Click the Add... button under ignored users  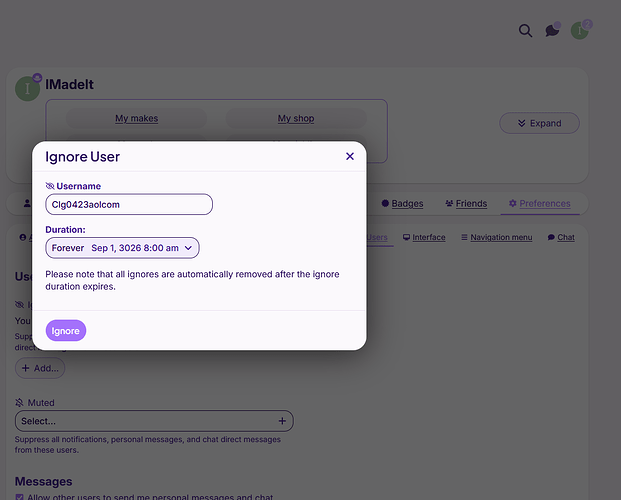pyautogui.click(x=40, y=368)
